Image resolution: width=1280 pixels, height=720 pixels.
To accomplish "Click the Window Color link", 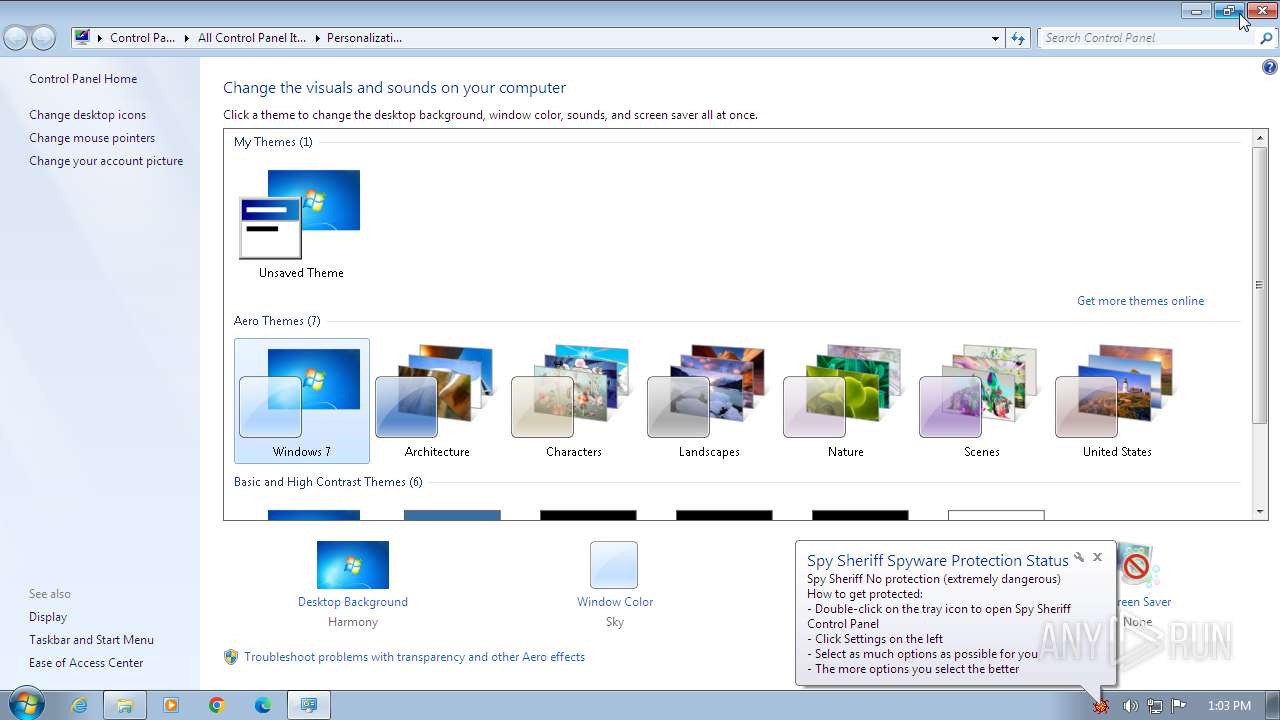I will coord(615,602).
